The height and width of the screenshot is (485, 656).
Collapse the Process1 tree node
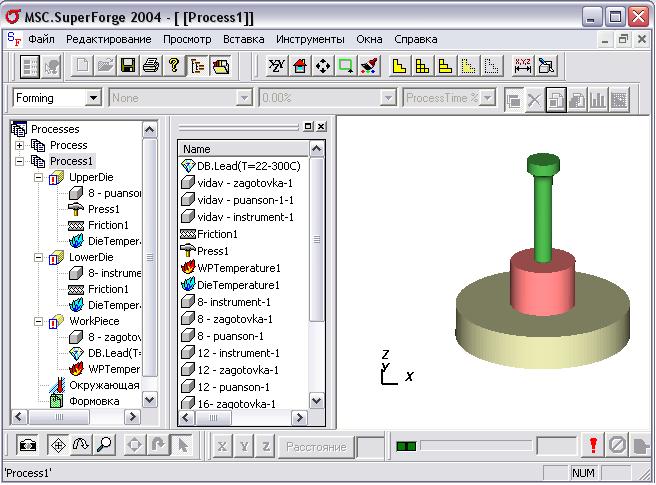point(19,161)
